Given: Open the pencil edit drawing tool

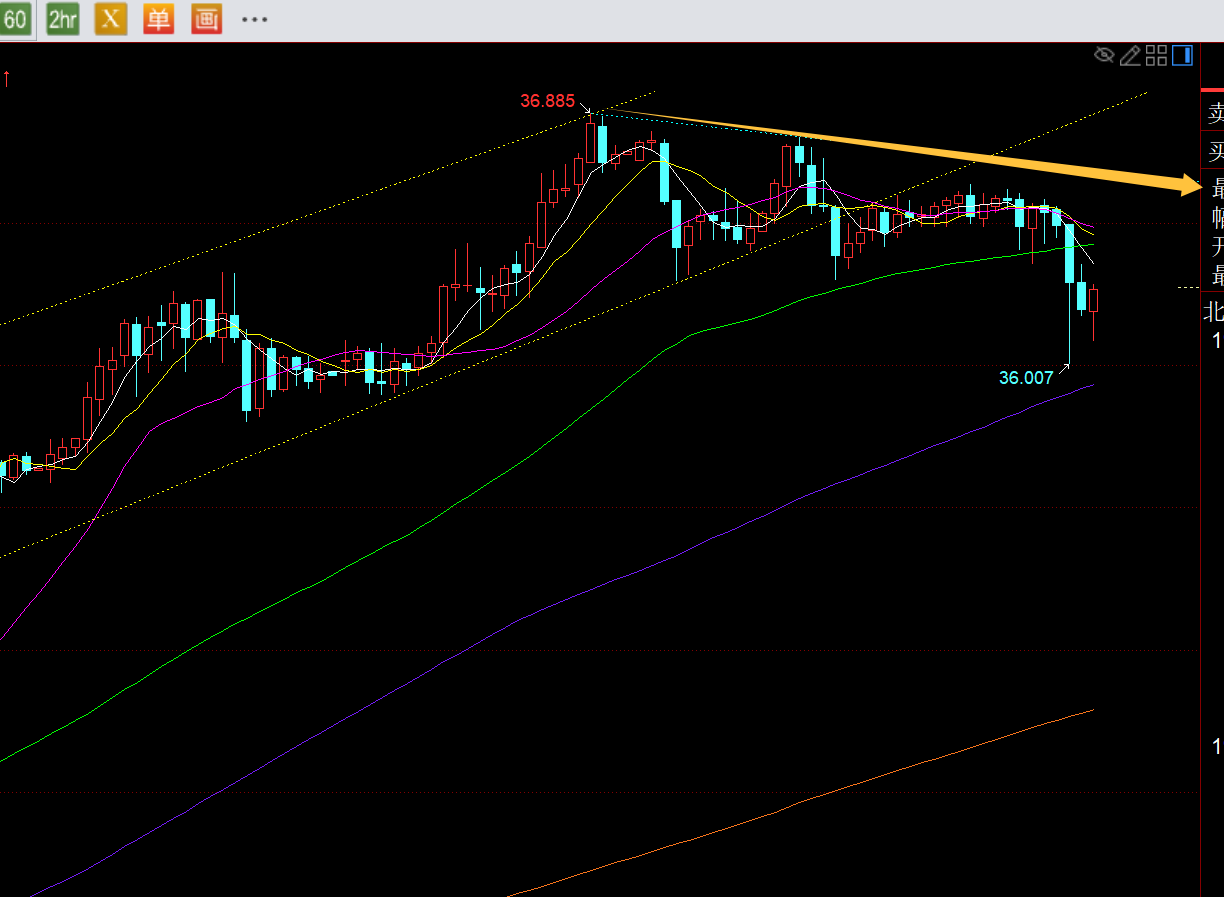Looking at the screenshot, I should 1130,56.
